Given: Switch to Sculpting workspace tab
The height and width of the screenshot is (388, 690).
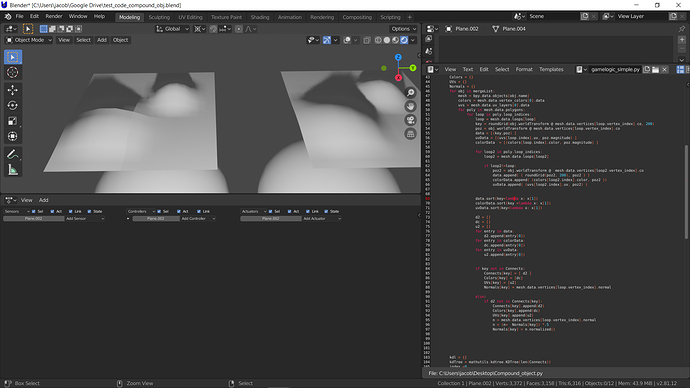Looking at the screenshot, I should click(x=159, y=17).
